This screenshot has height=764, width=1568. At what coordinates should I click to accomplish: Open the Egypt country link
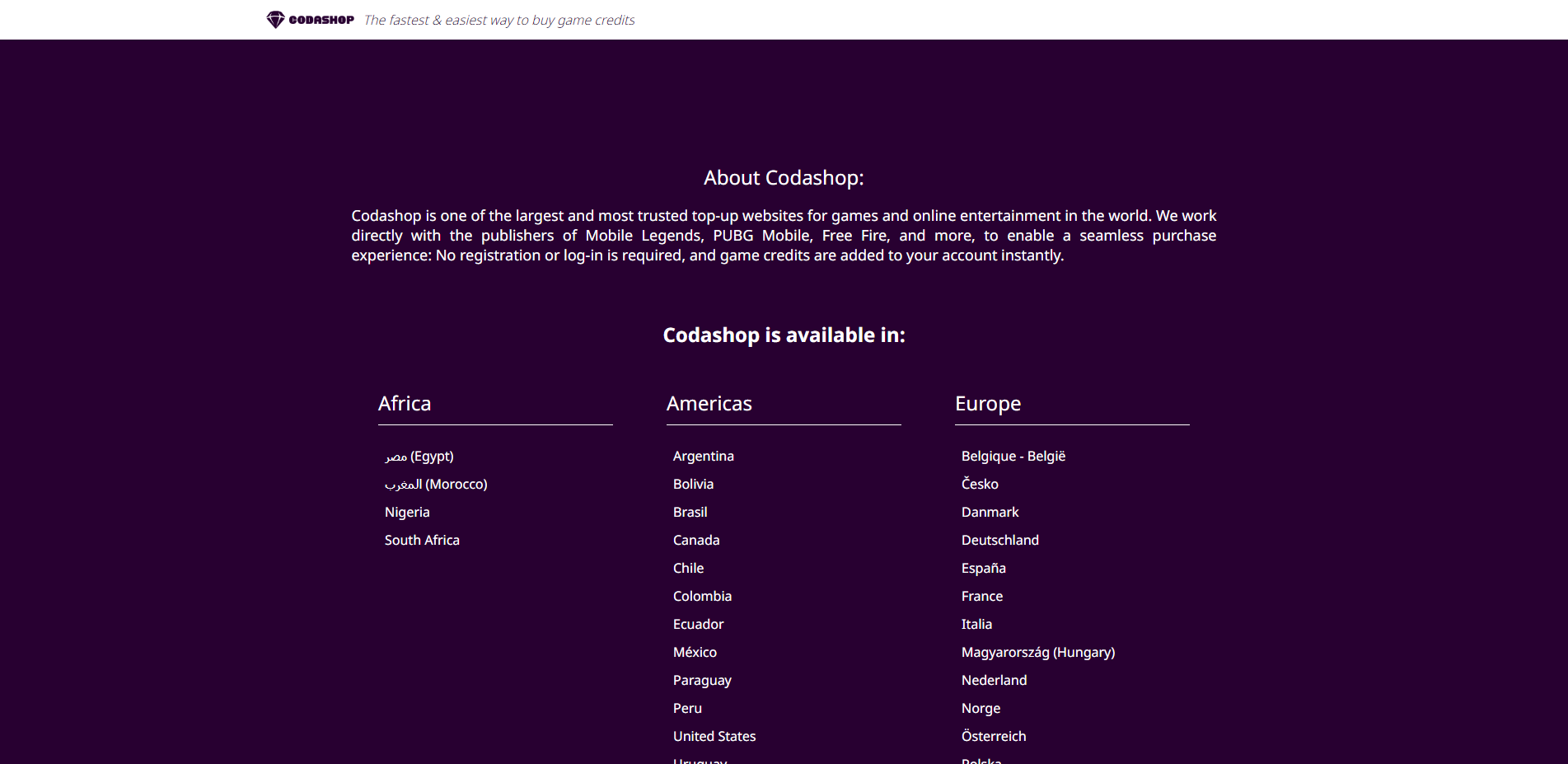point(419,457)
